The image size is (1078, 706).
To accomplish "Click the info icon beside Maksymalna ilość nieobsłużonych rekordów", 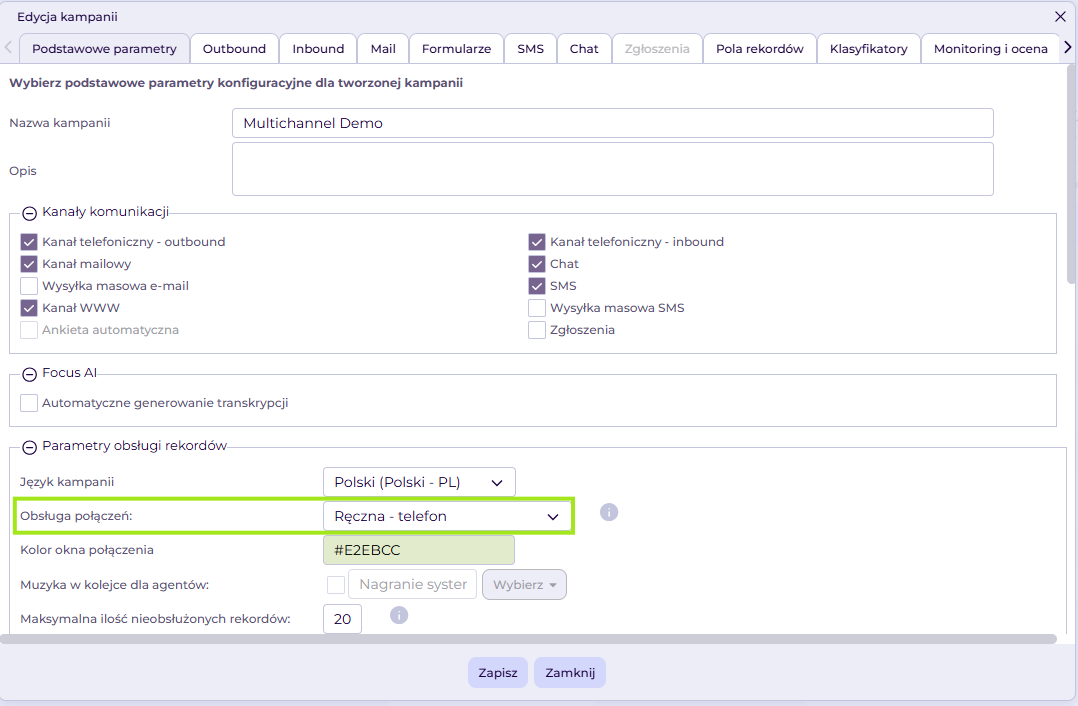I will pyautogui.click(x=399, y=615).
